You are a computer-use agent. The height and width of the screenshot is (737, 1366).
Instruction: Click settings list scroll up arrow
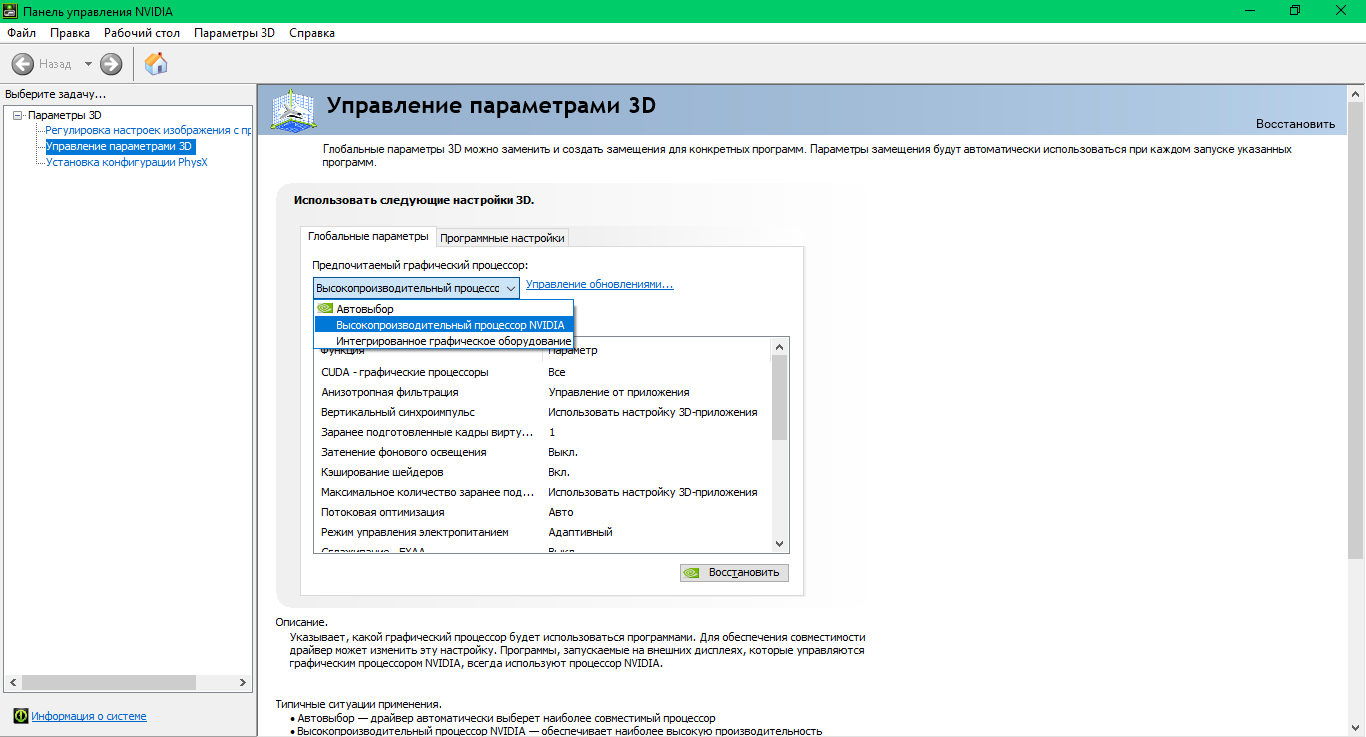[x=780, y=345]
